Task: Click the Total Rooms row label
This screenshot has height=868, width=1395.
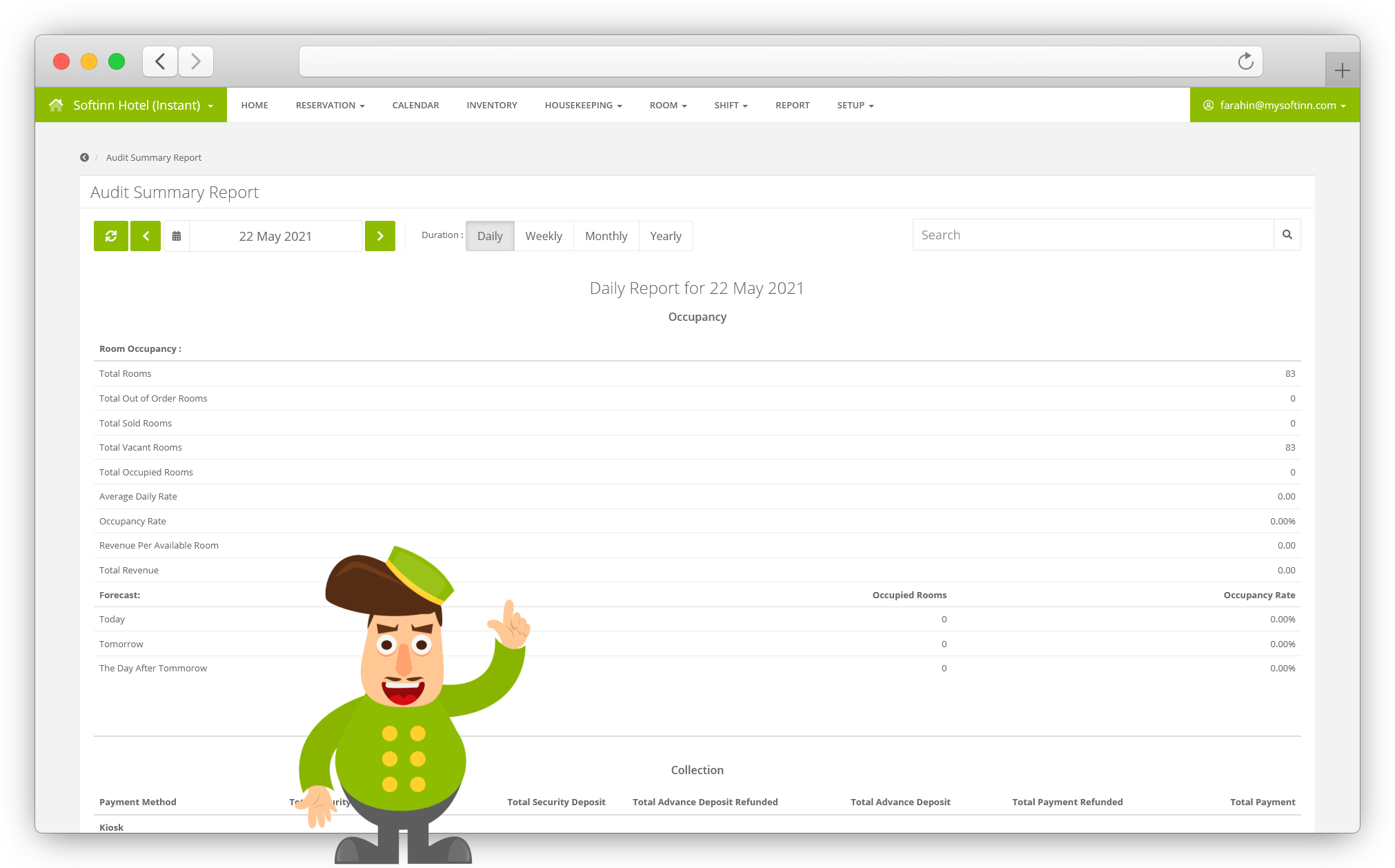Action: point(125,373)
